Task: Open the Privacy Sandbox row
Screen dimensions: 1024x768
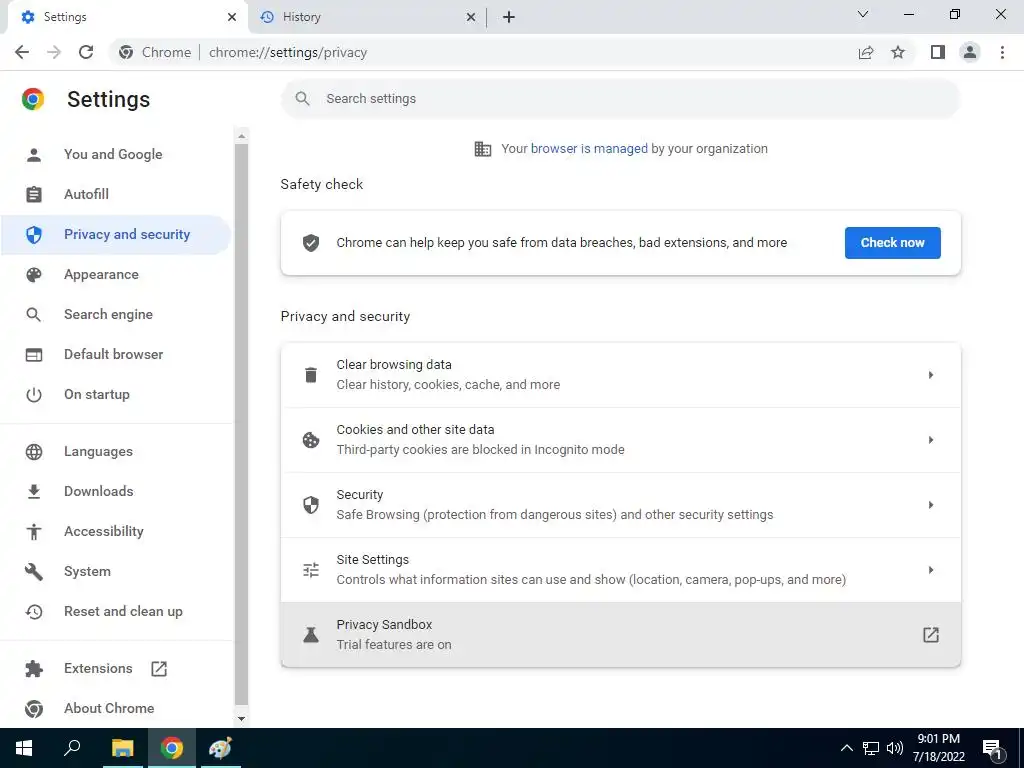Action: [x=620, y=635]
